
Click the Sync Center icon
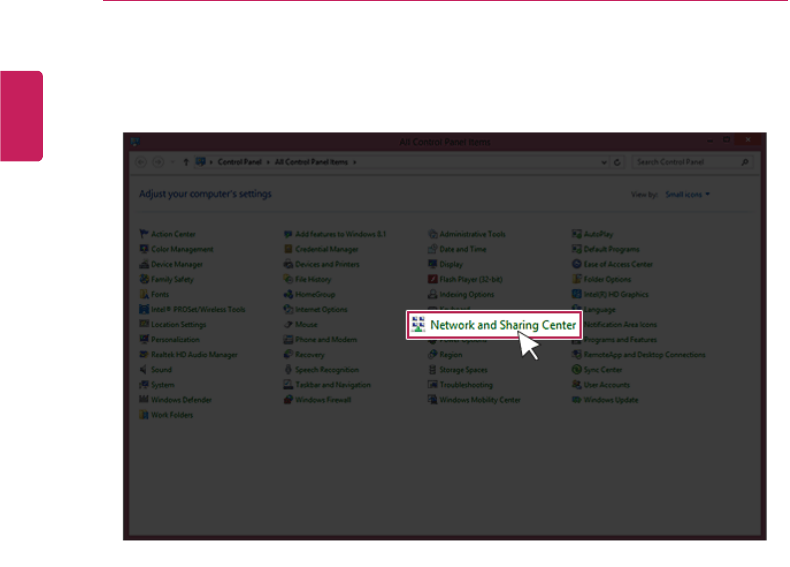pos(577,369)
